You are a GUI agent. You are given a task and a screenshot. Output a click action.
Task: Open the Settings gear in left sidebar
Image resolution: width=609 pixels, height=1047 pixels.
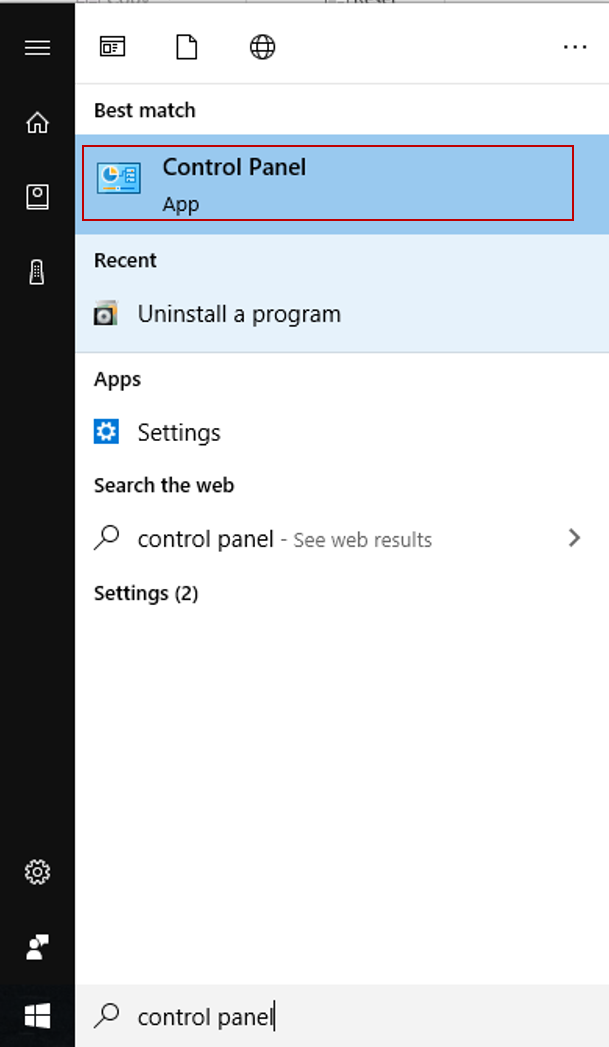coord(37,871)
